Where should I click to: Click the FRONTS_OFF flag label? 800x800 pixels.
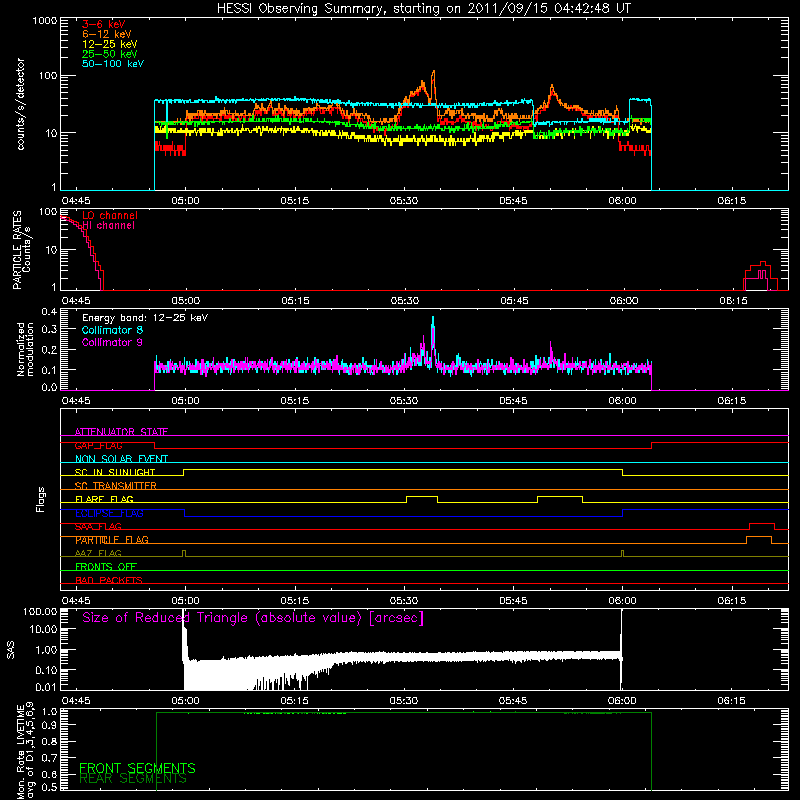pyautogui.click(x=106, y=567)
